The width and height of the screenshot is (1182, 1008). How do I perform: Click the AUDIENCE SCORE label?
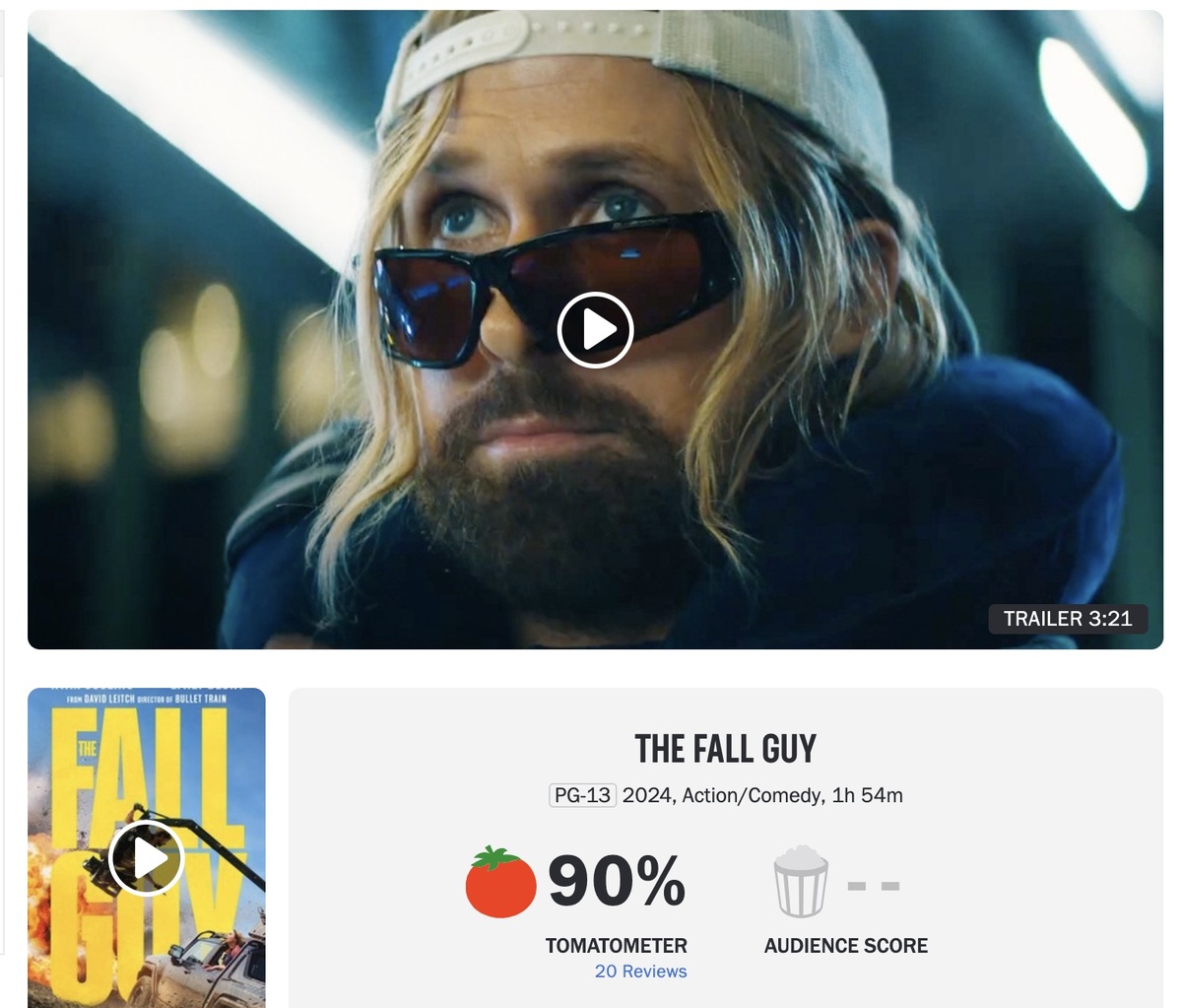point(846,946)
